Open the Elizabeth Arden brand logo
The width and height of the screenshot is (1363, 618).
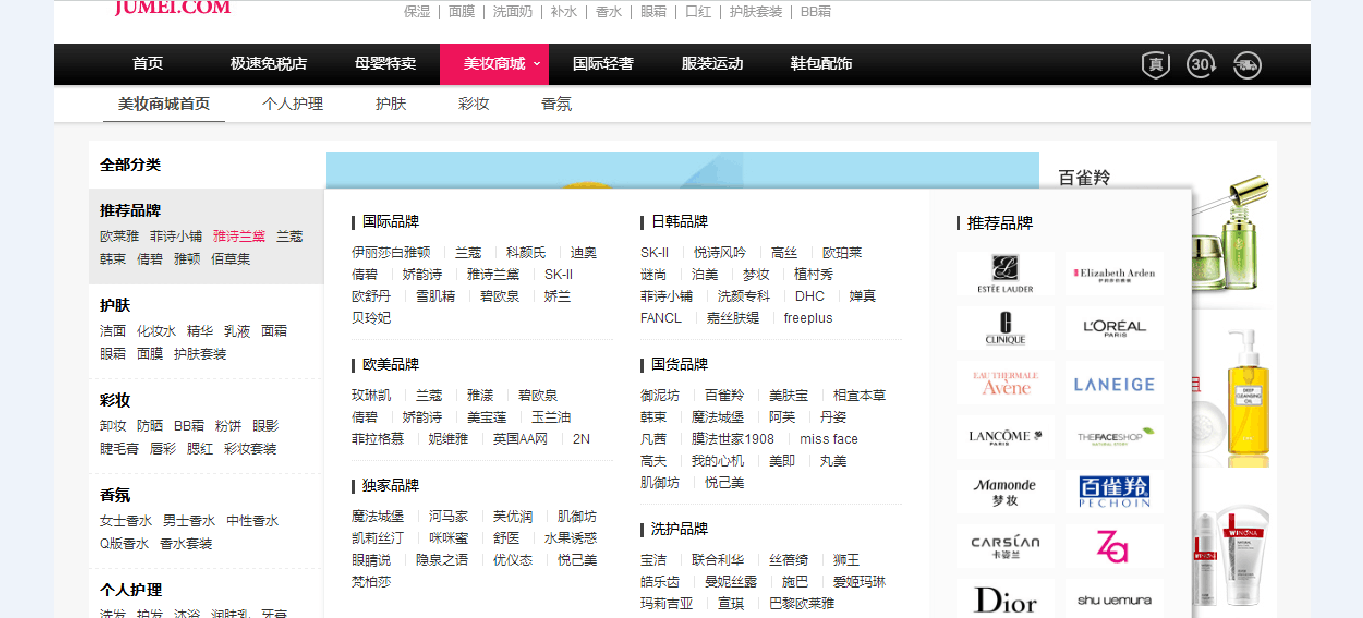[1114, 273]
